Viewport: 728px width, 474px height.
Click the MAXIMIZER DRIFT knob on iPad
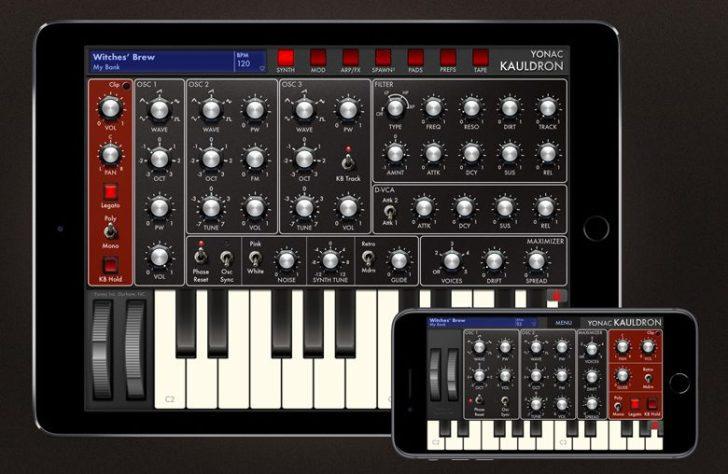[x=494, y=261]
